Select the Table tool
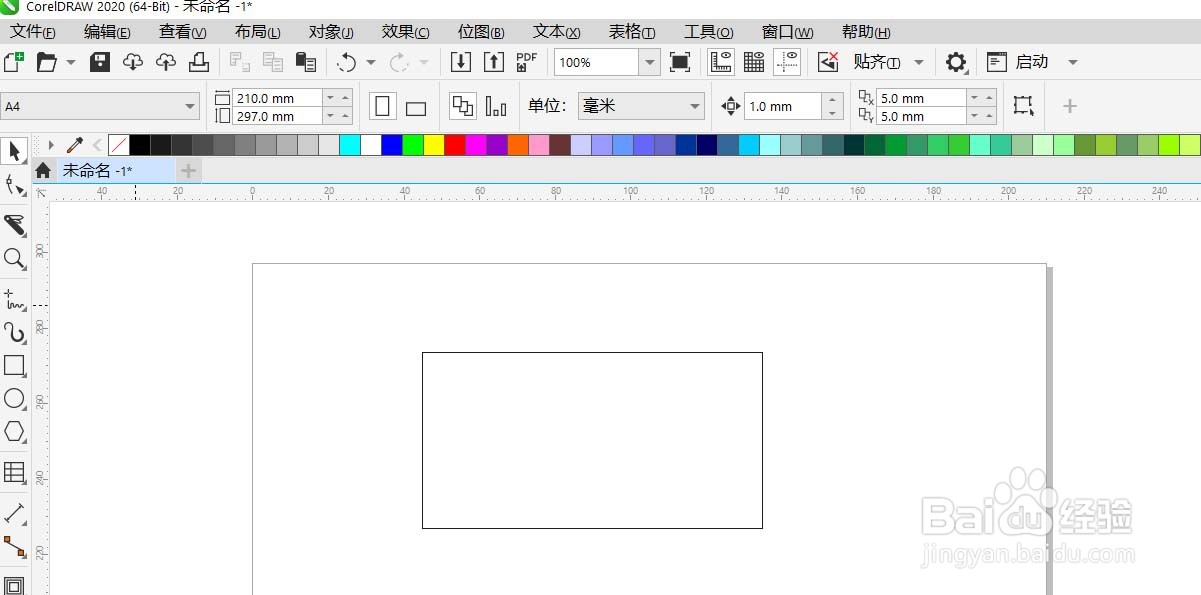 [x=14, y=471]
